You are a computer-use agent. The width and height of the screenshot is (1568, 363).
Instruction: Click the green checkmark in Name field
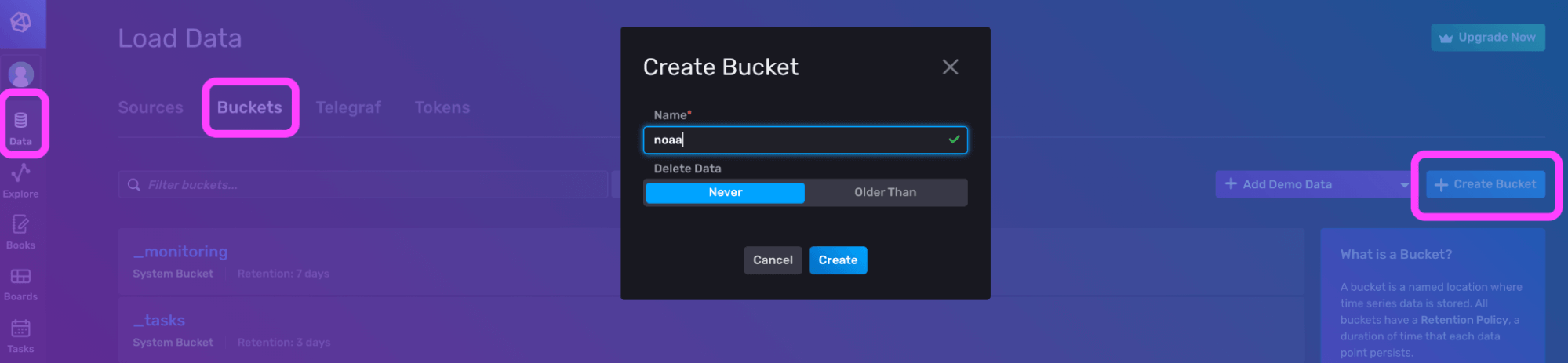pyautogui.click(x=954, y=140)
